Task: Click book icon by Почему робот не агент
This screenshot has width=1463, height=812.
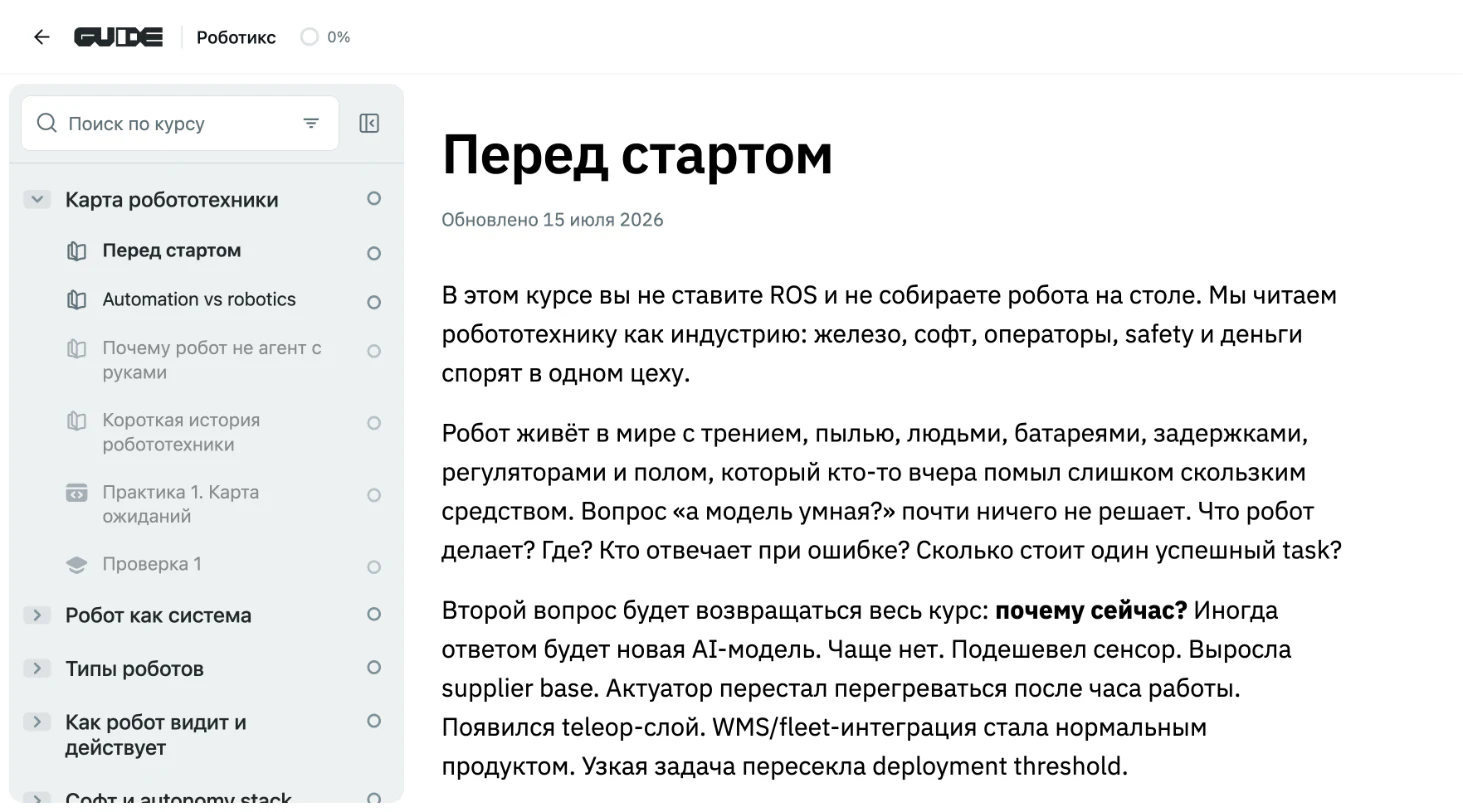Action: coord(76,349)
